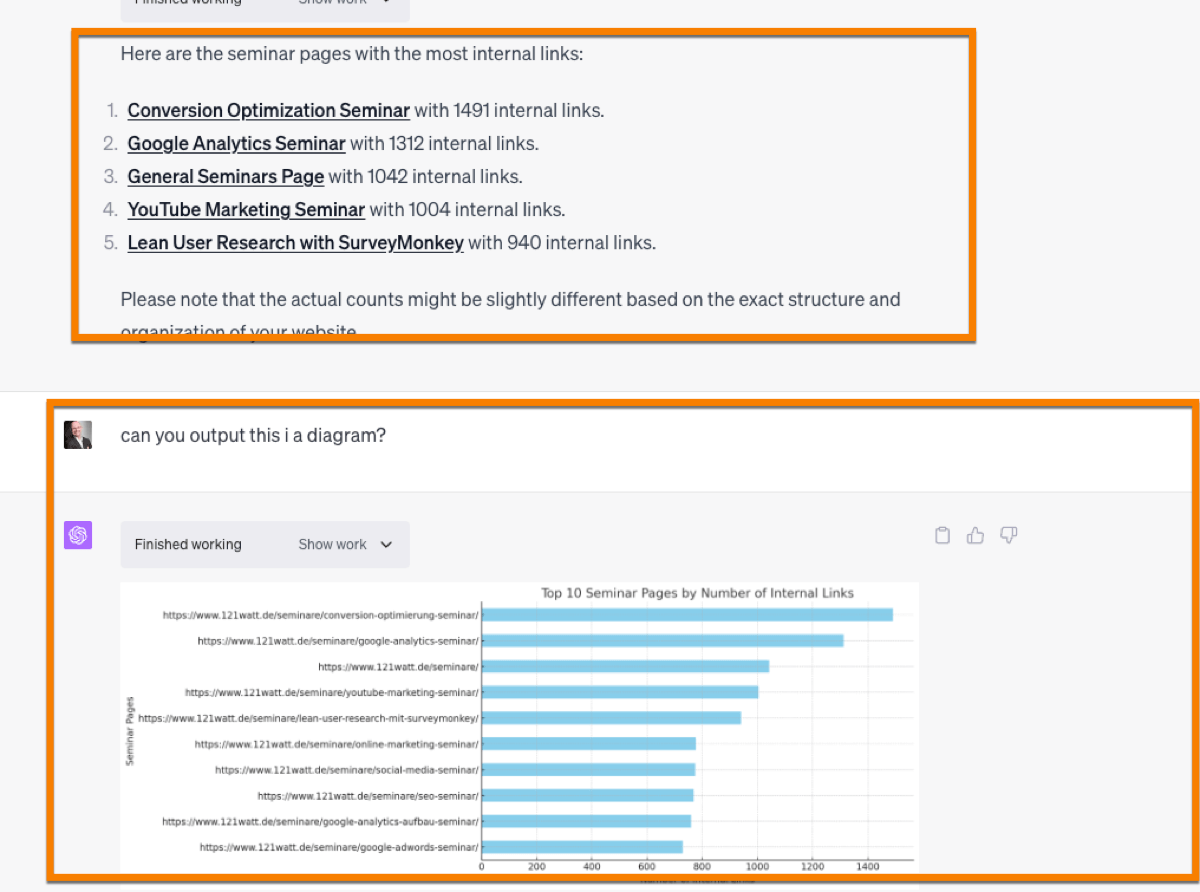The image size is (1200, 892).
Task: Click the google-analytics-seminar bar in chart
Action: pyautogui.click(x=661, y=641)
